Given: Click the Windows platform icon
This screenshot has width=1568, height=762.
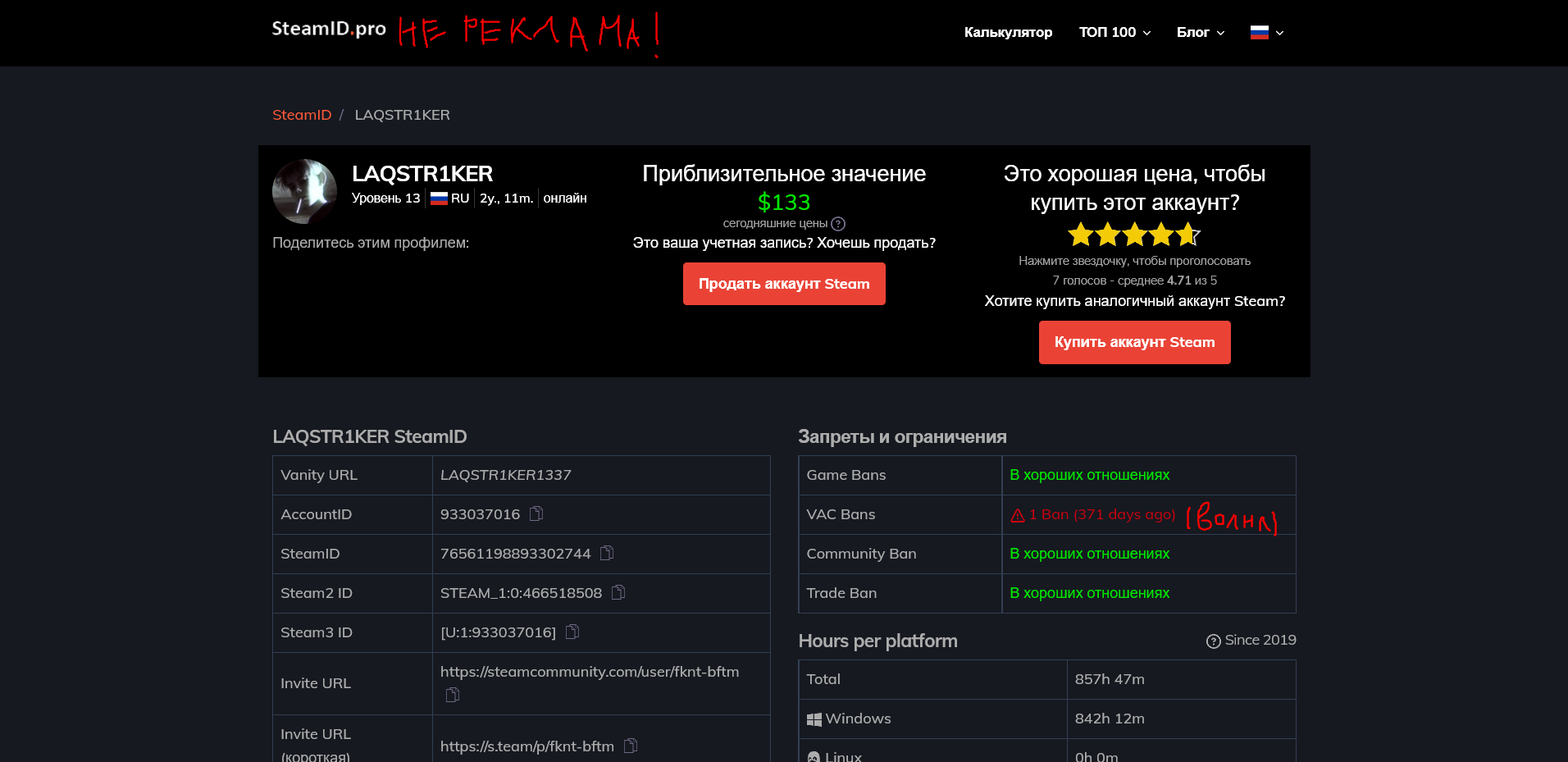Looking at the screenshot, I should coord(814,719).
